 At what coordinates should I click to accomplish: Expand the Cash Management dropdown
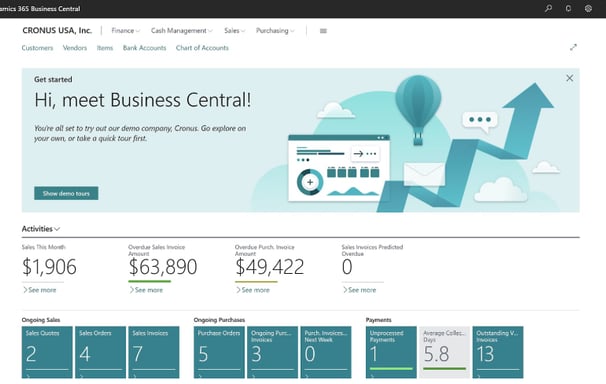[x=182, y=31]
